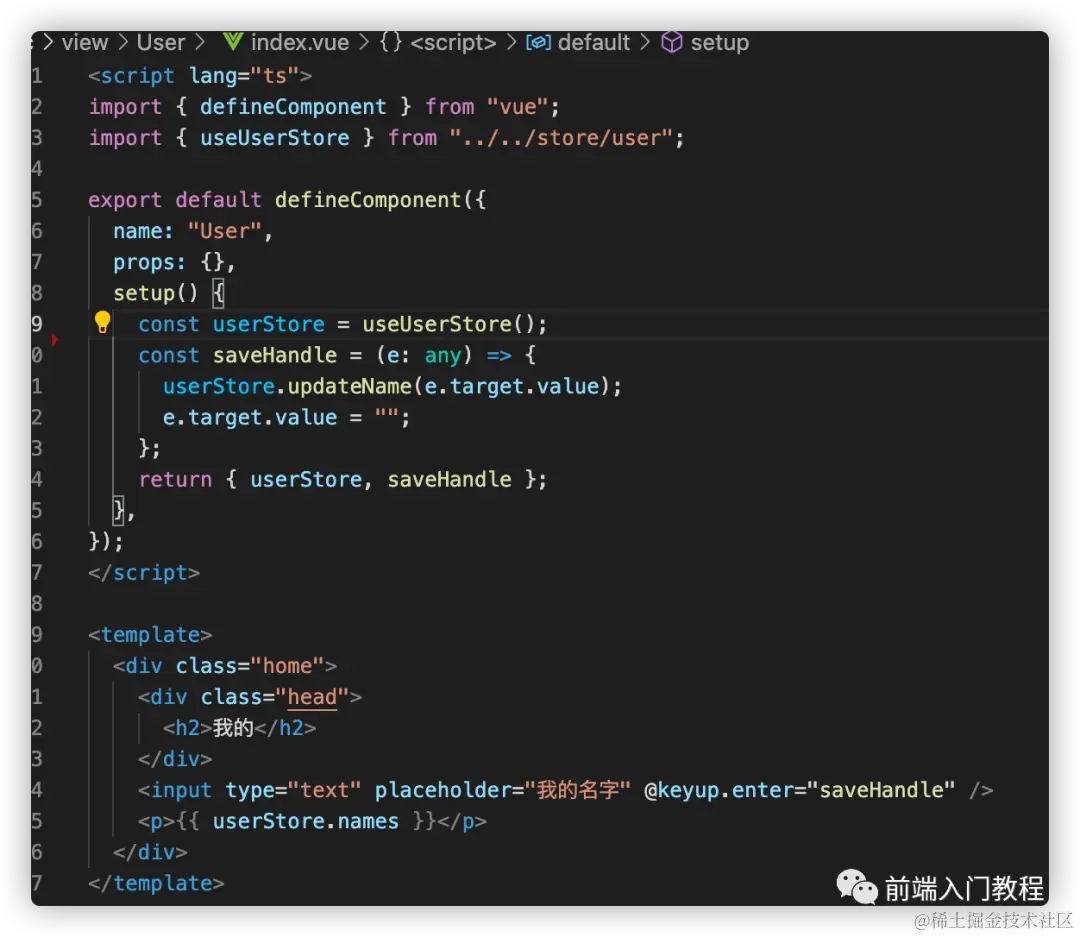Open the view folder breadcrumb
The image size is (1080, 937).
[85, 43]
